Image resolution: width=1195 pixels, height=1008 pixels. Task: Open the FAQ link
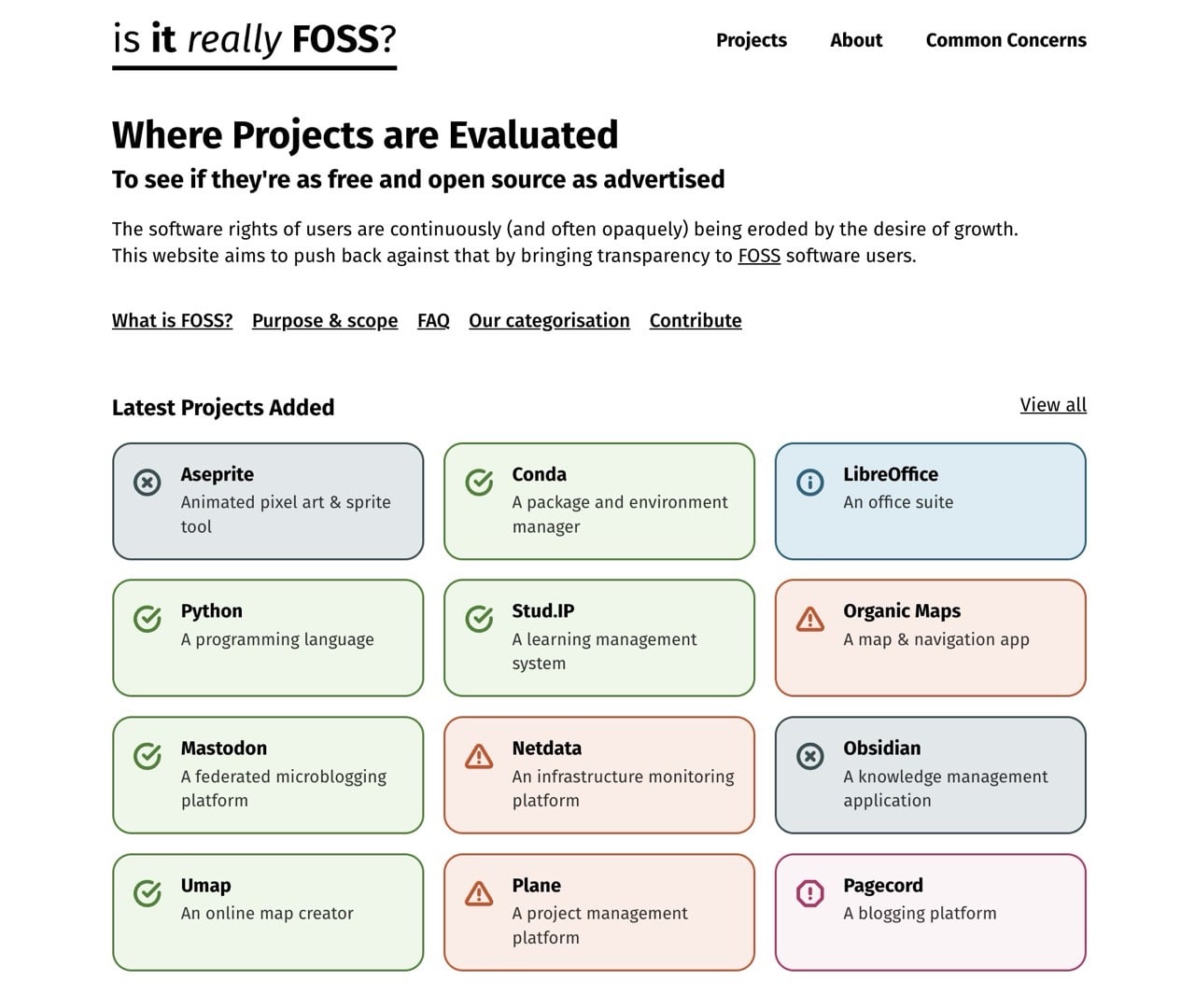click(432, 320)
